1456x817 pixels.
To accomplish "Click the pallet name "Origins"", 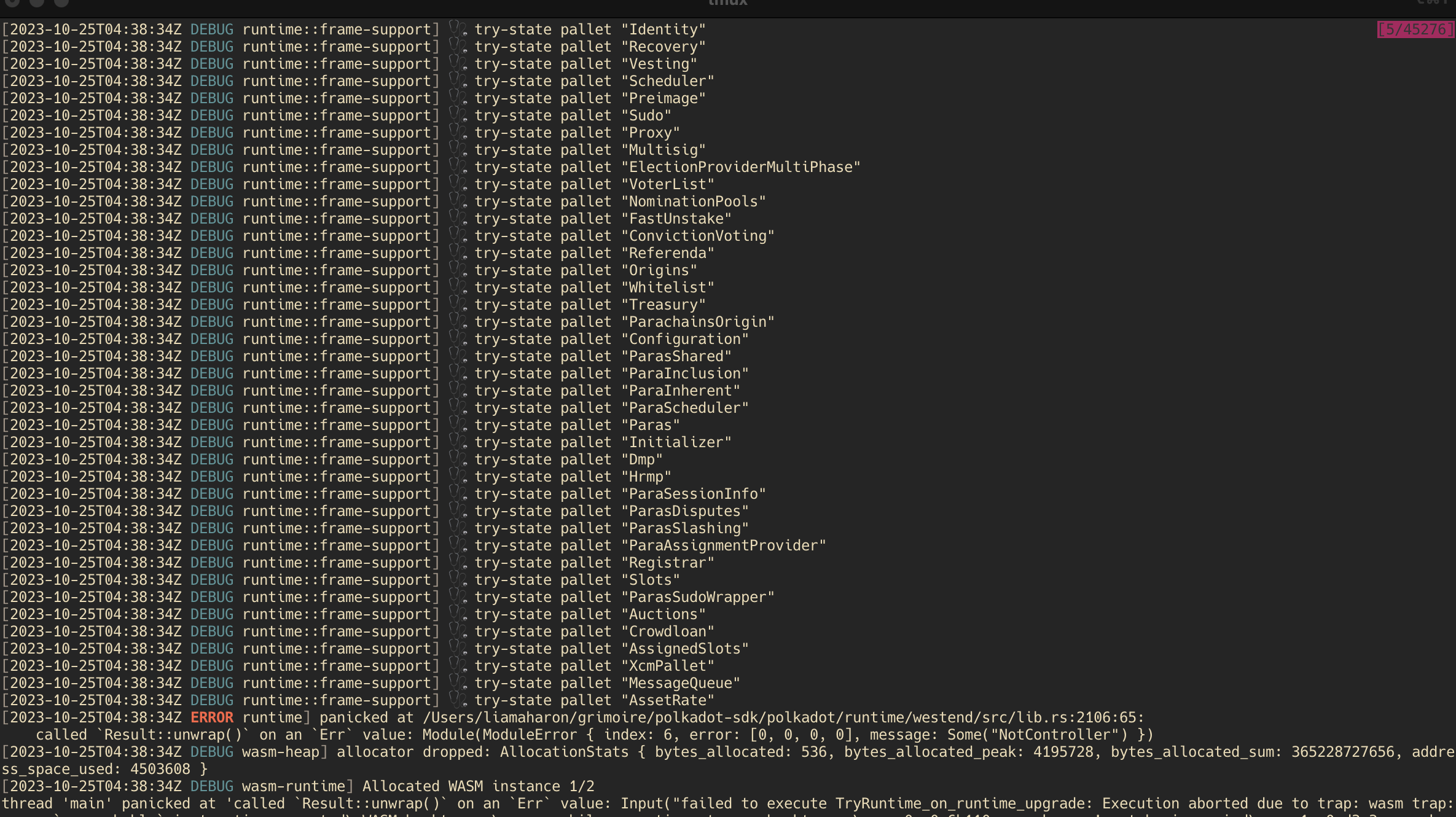I will click(659, 270).
